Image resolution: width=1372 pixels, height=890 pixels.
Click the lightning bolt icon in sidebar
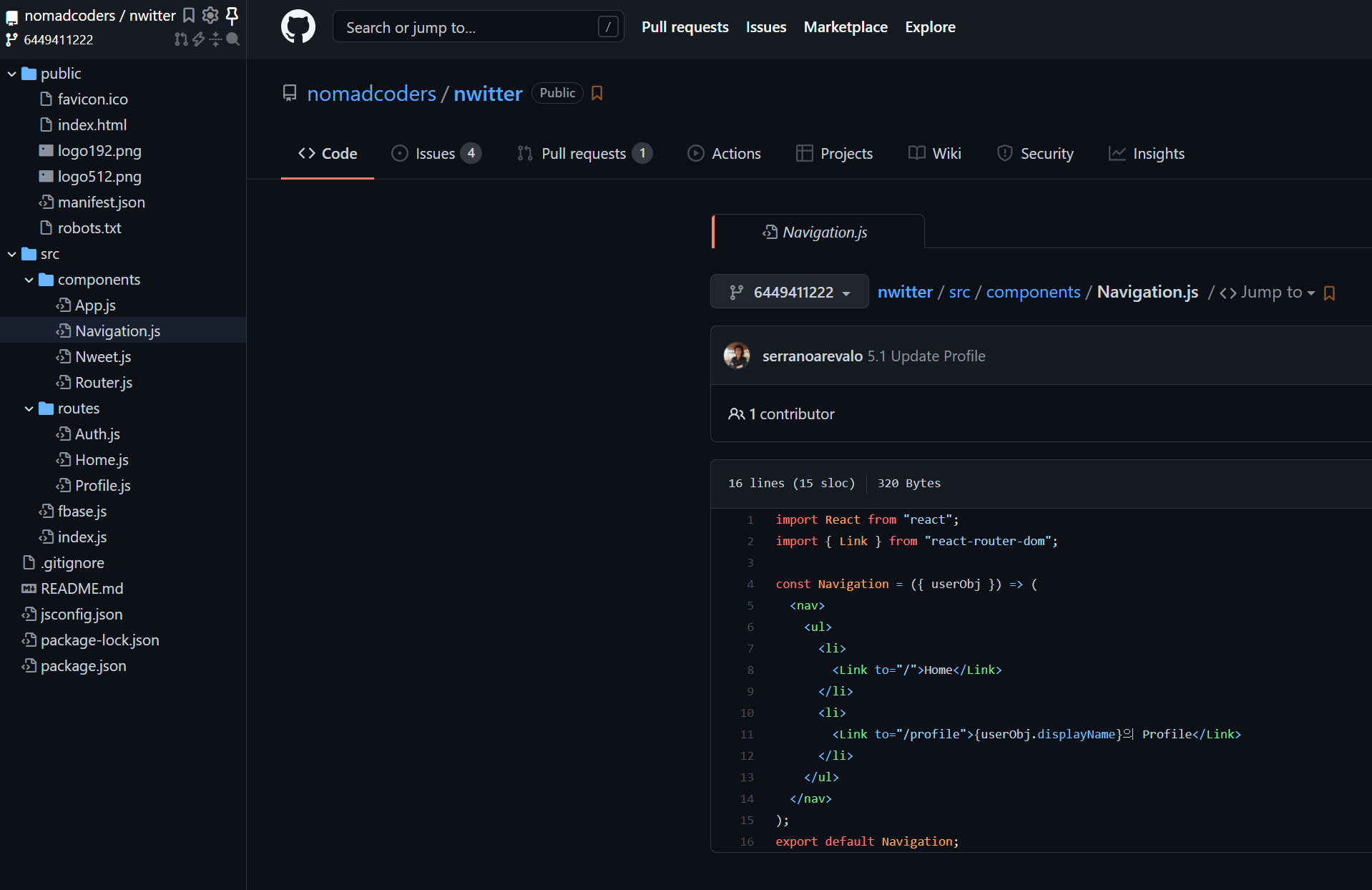pos(198,39)
